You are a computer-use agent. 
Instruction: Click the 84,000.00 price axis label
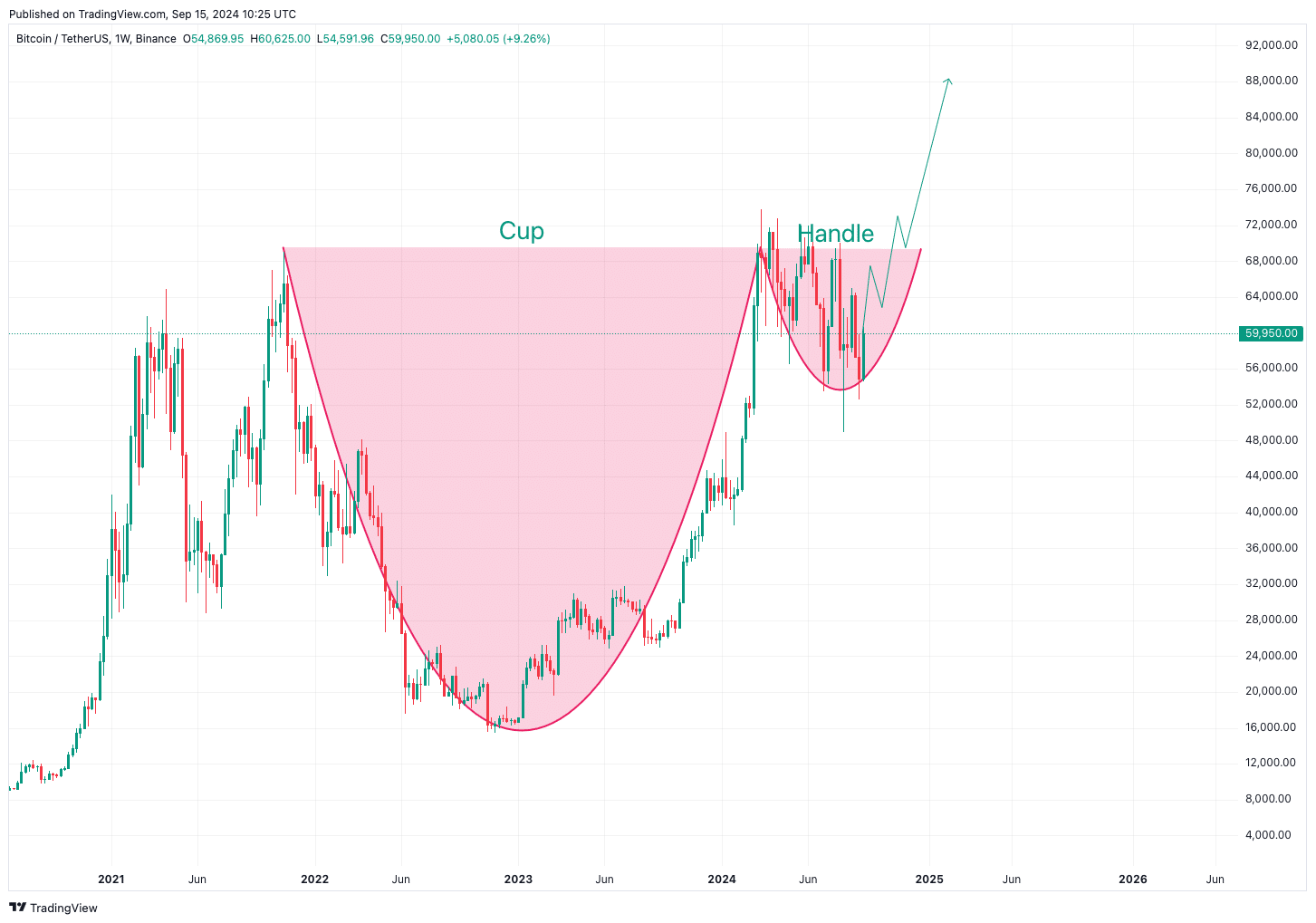point(1272,116)
